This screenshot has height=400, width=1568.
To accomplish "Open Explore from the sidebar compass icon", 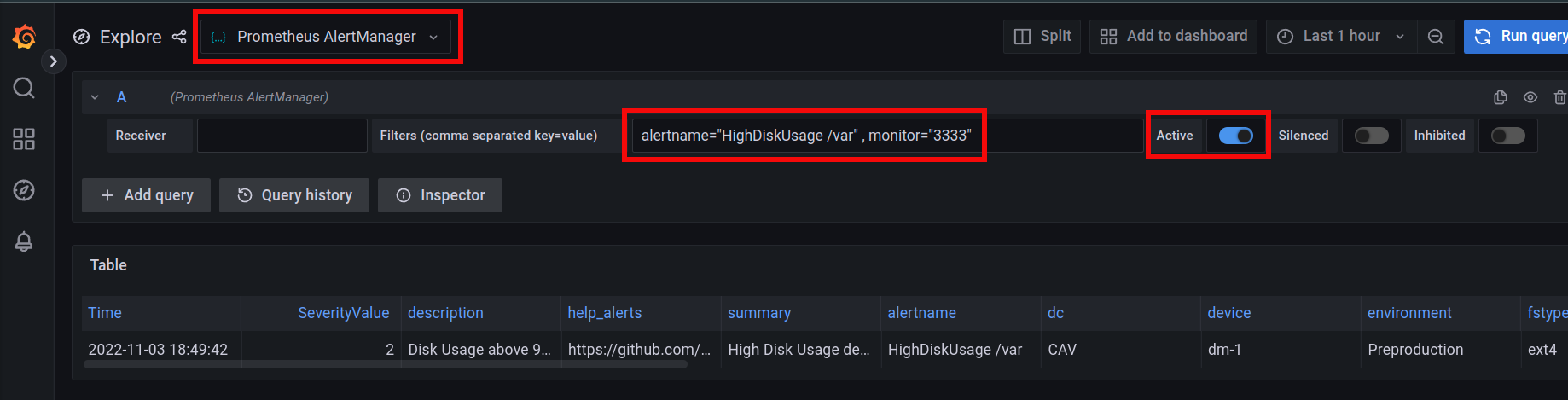I will tap(24, 190).
